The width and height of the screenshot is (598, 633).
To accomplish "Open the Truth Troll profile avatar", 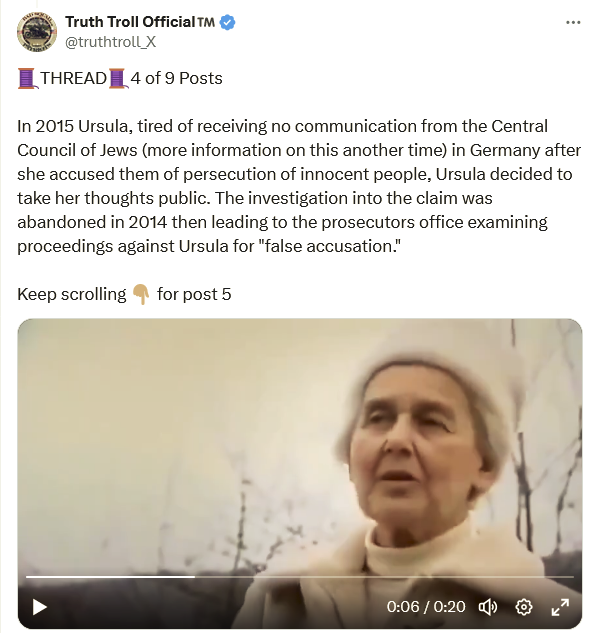I will click(x=37, y=31).
